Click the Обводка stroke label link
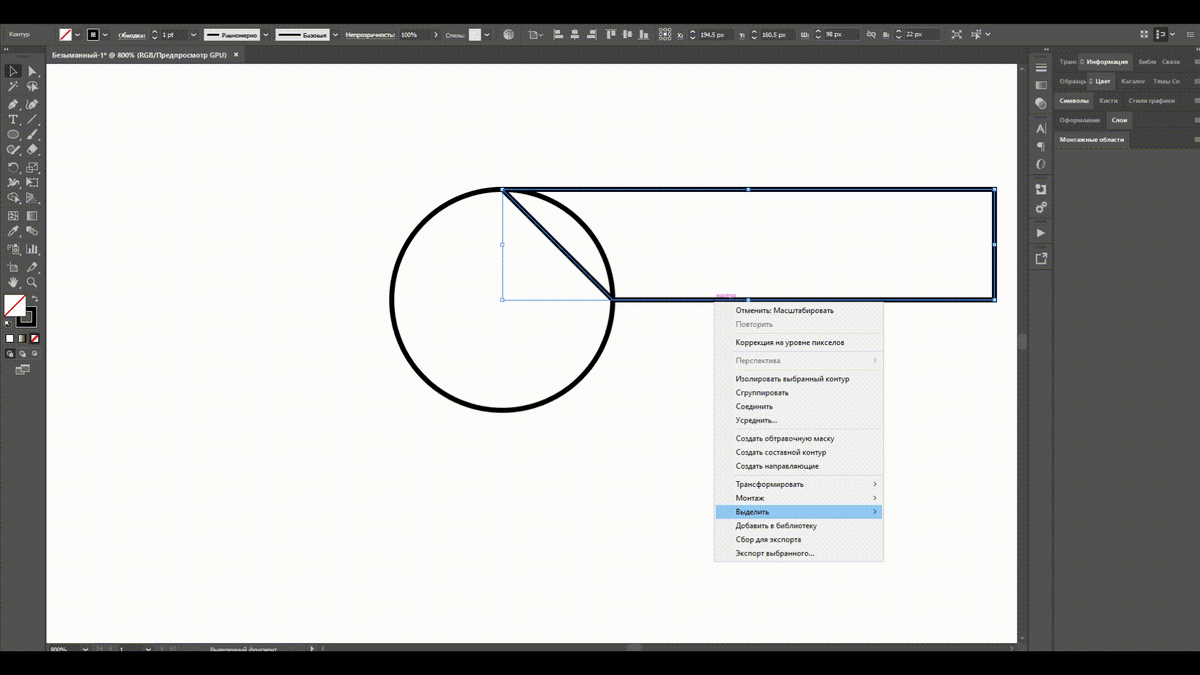1200x675 pixels. [x=131, y=35]
